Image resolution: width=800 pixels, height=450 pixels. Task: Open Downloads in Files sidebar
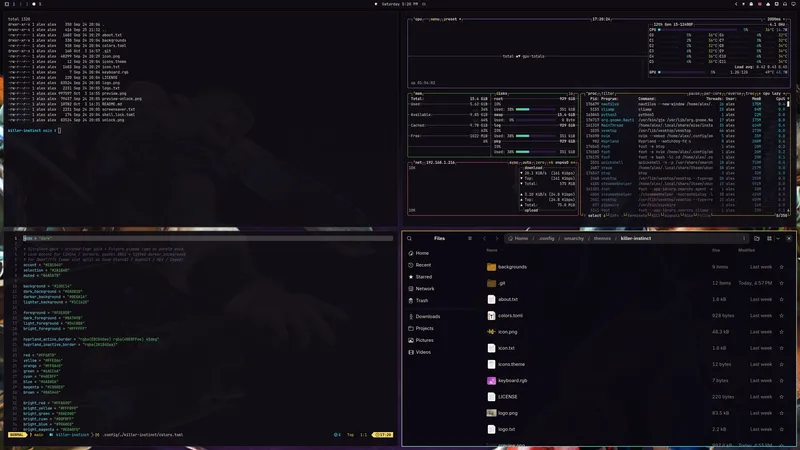[424, 316]
